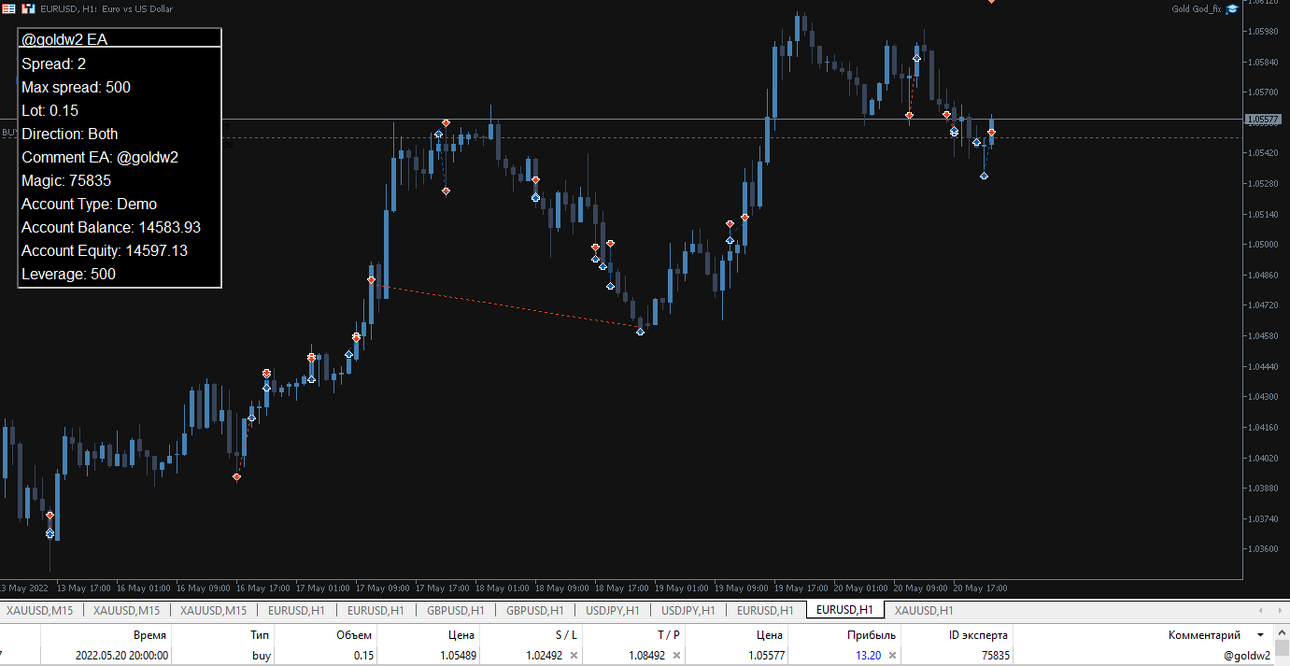1290x666 pixels.
Task: Sort trades by the Время column
Action: 149,635
